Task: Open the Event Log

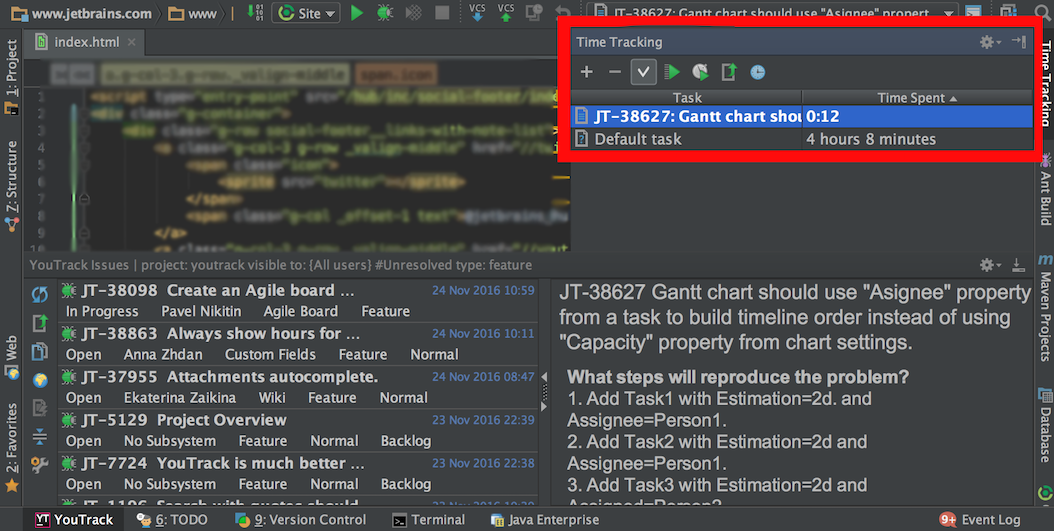Action: pos(980,520)
